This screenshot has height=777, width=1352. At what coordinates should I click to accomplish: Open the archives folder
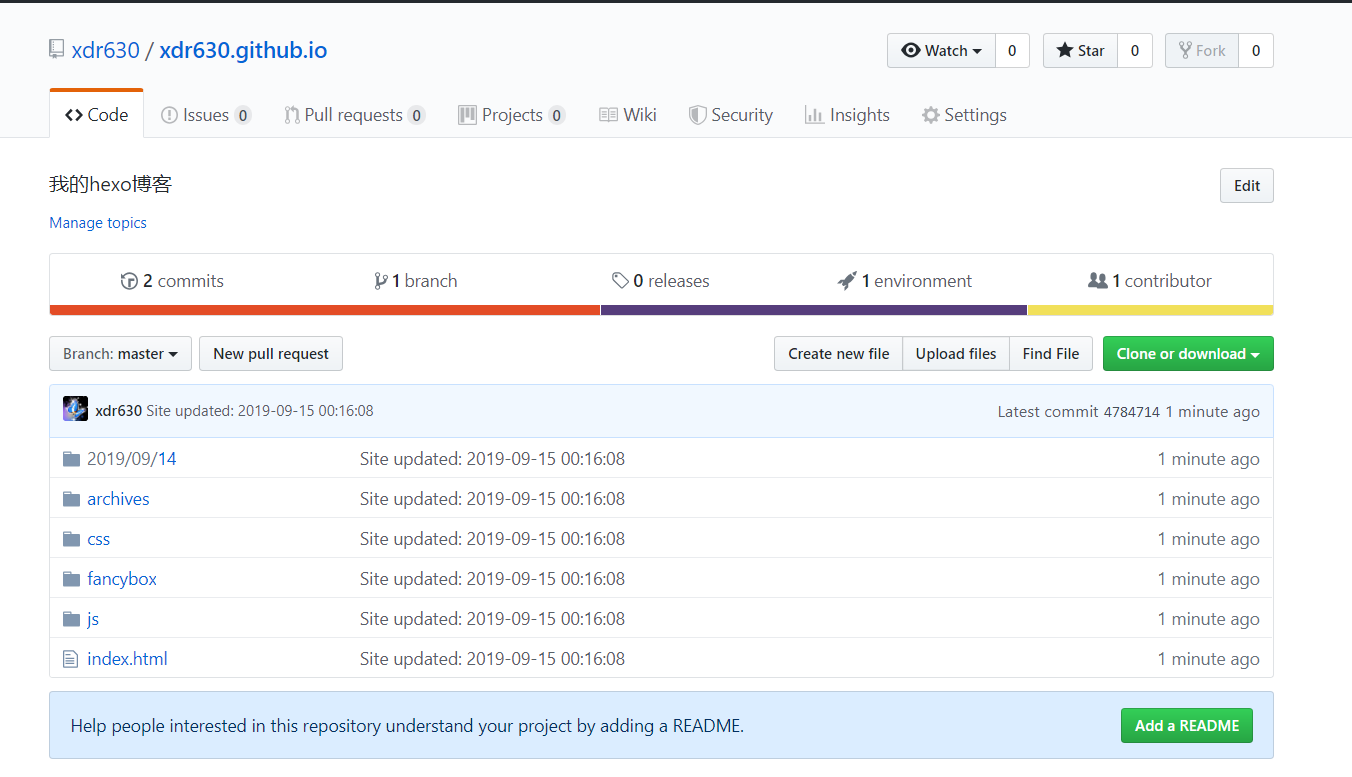[118, 499]
